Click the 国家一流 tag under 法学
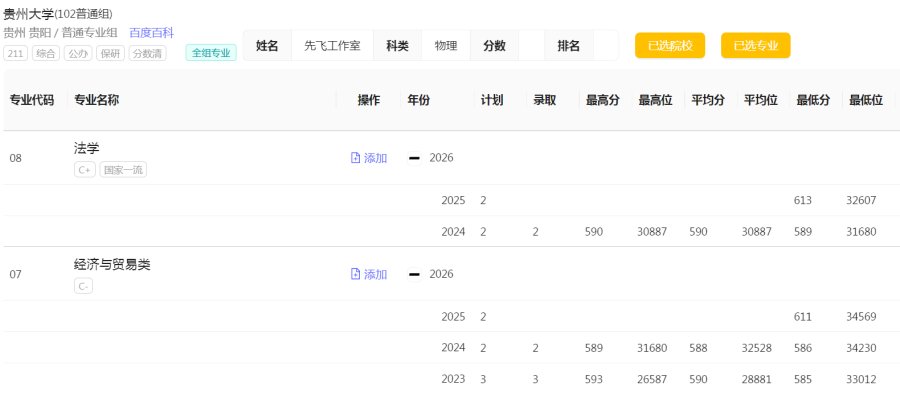This screenshot has width=900, height=394. [x=123, y=170]
